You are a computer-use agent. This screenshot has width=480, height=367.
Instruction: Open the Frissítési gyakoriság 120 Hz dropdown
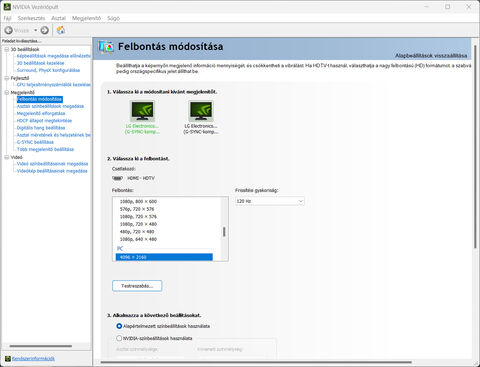pyautogui.click(x=269, y=201)
